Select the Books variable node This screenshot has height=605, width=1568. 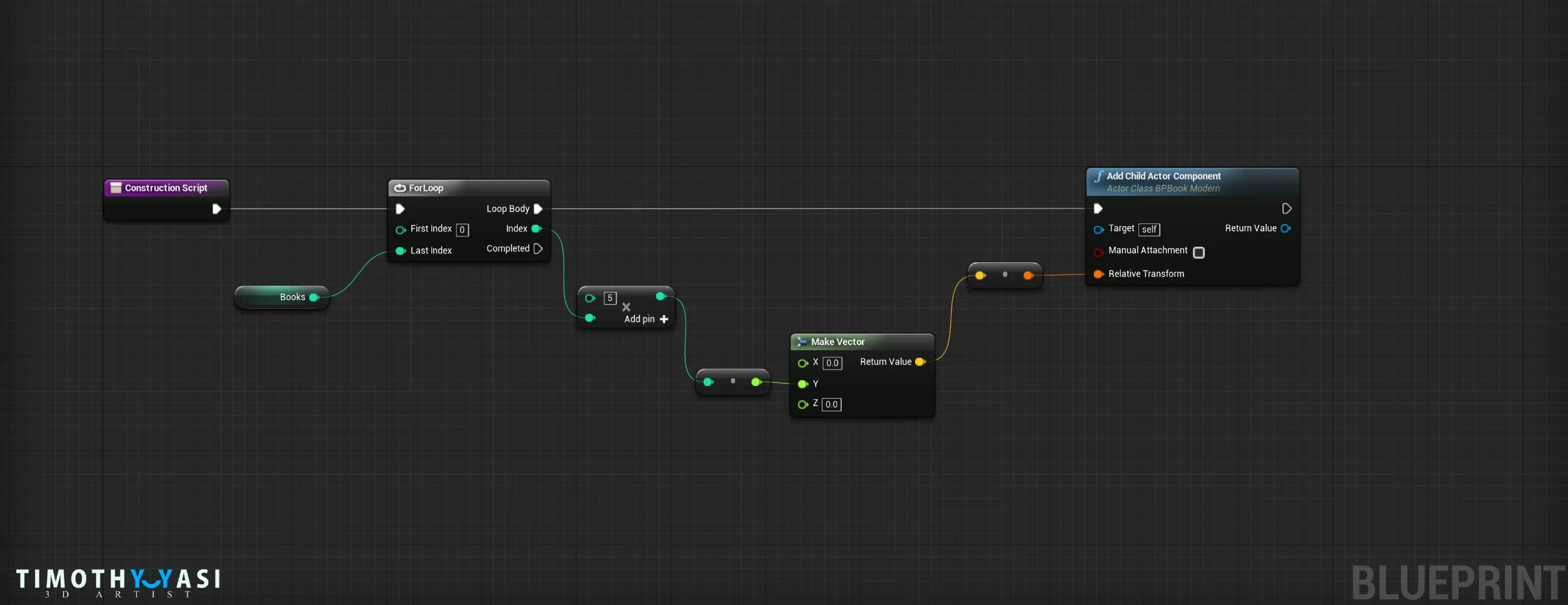point(282,297)
